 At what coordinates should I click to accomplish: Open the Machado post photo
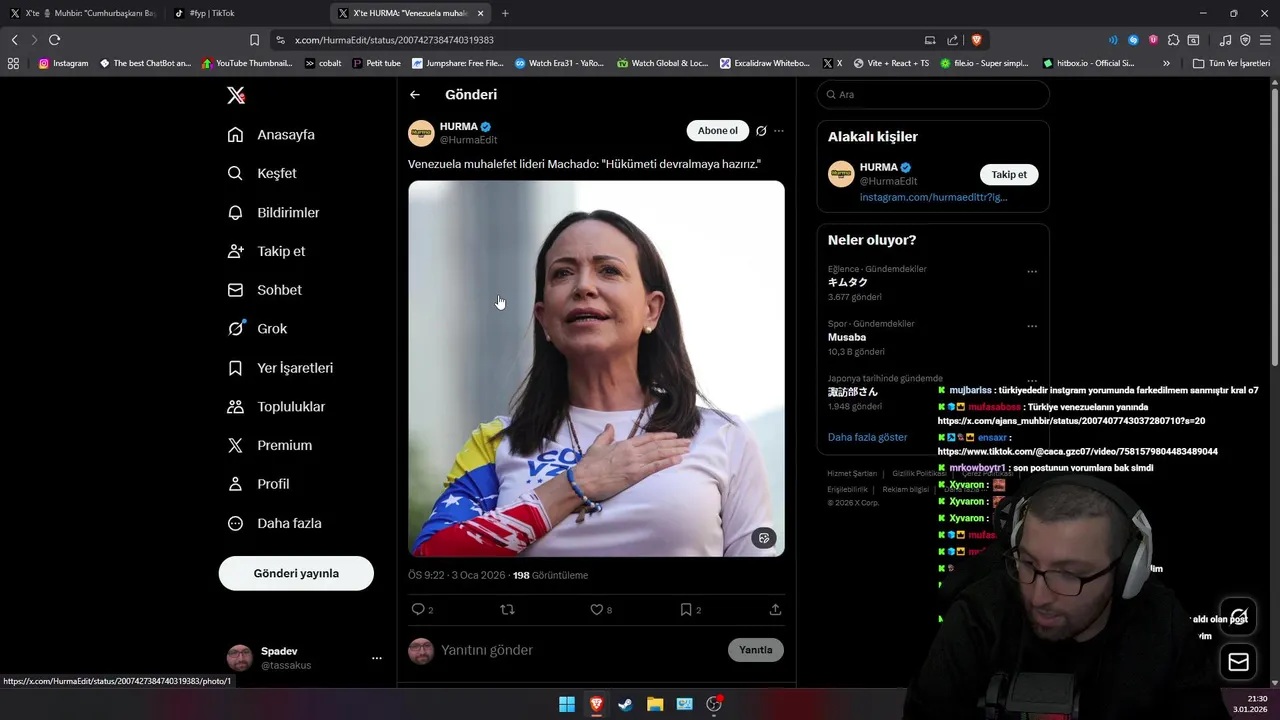coord(596,368)
